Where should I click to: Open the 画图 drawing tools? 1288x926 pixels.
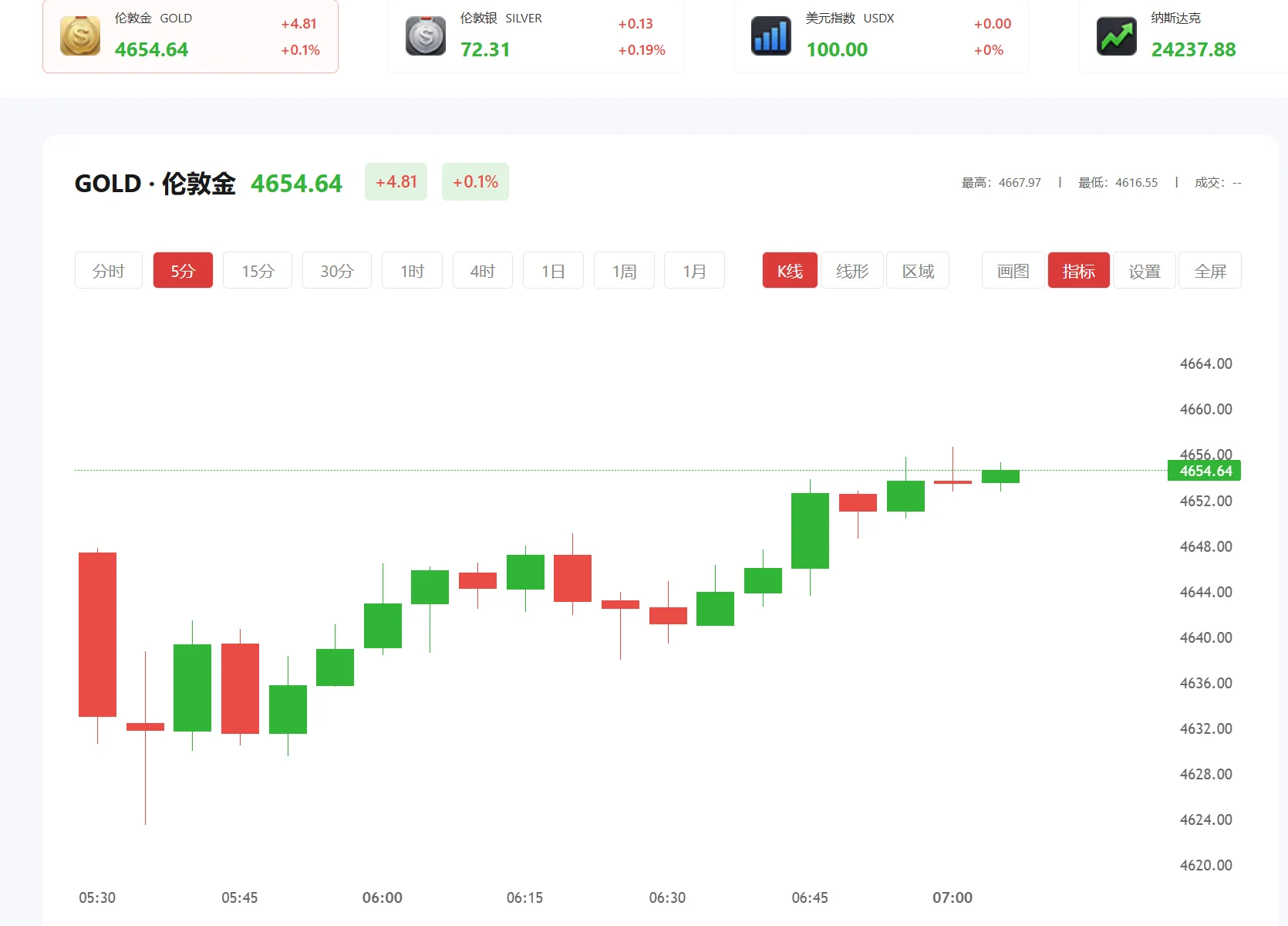coord(1013,271)
